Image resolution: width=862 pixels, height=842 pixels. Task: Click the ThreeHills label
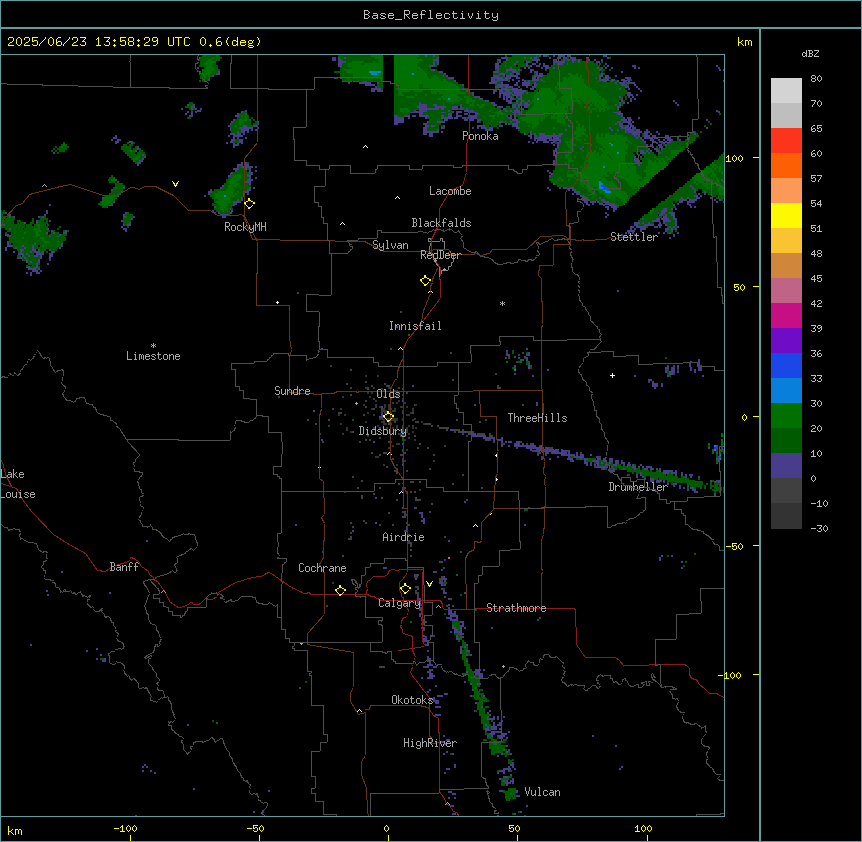coord(537,418)
